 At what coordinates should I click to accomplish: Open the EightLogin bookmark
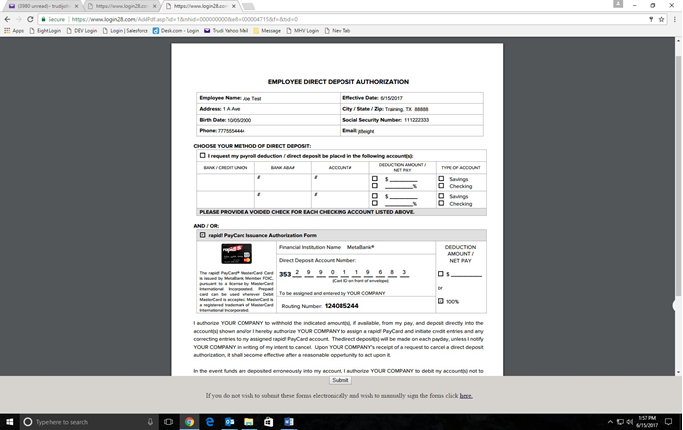coord(45,30)
